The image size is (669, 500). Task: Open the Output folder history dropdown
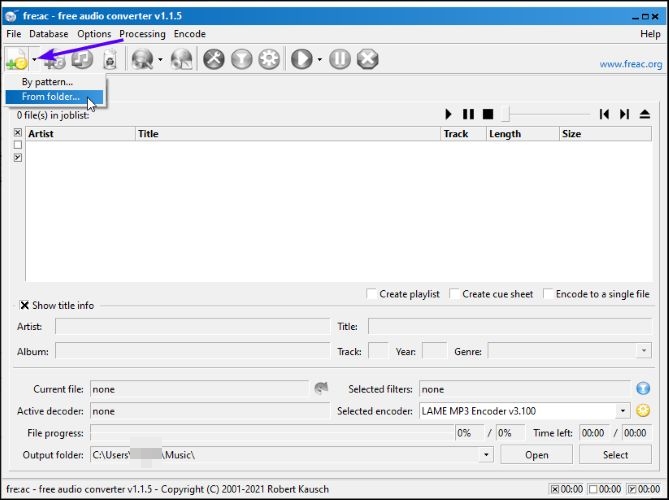tap(486, 455)
